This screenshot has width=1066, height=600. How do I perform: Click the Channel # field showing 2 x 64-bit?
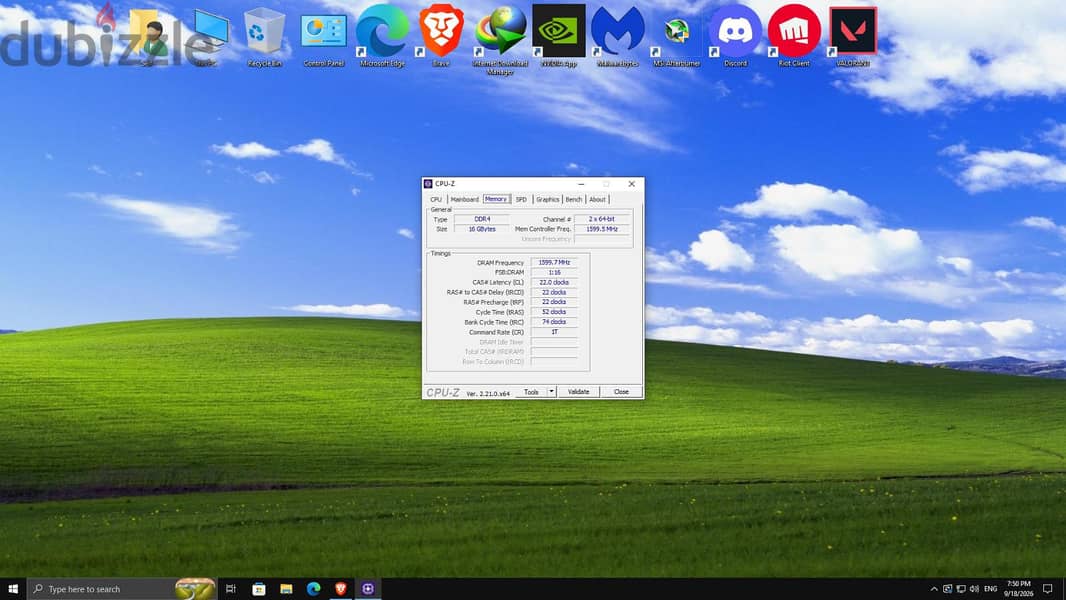(x=602, y=219)
